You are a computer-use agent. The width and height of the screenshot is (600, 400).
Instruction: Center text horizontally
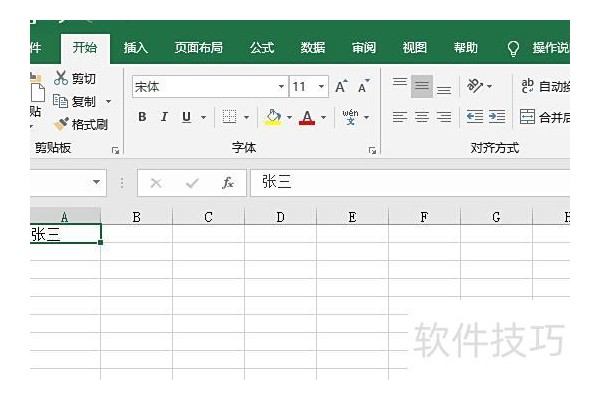(x=422, y=117)
